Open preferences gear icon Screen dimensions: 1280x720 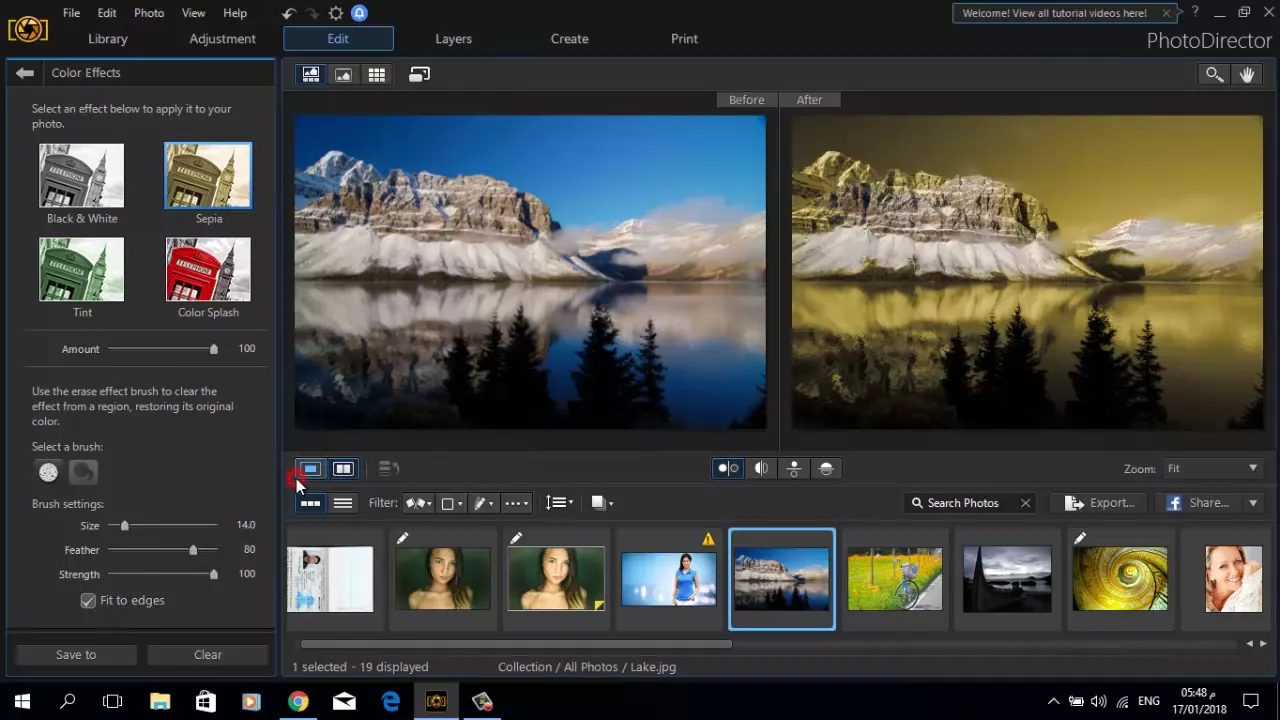point(336,13)
